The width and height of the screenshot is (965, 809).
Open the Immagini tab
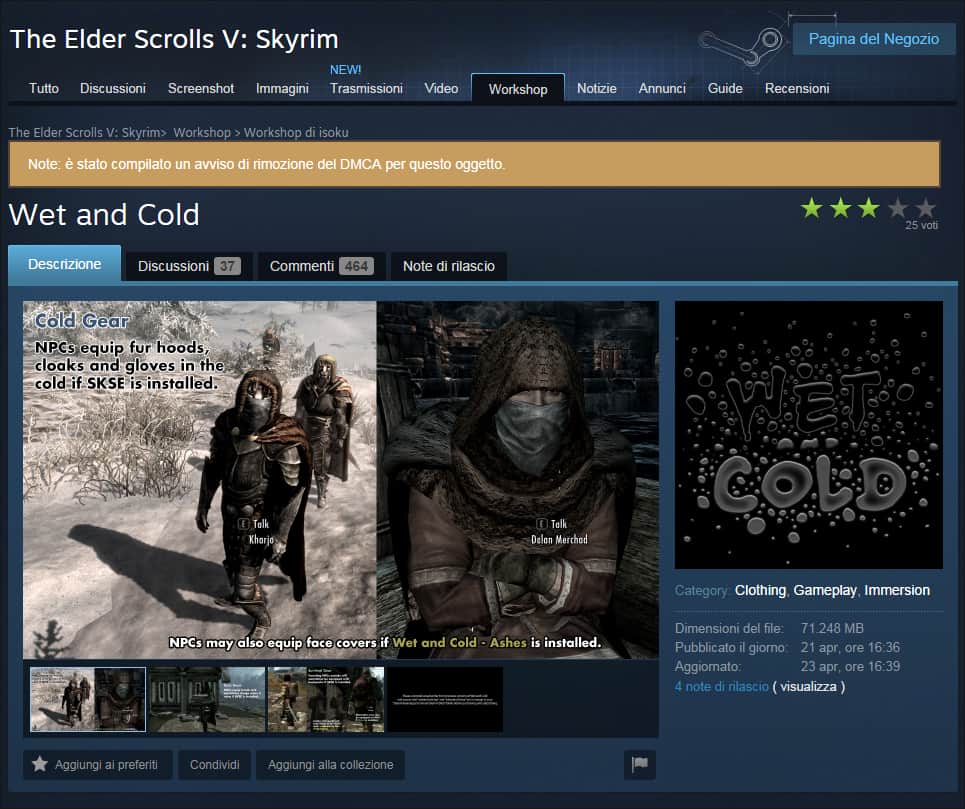282,89
